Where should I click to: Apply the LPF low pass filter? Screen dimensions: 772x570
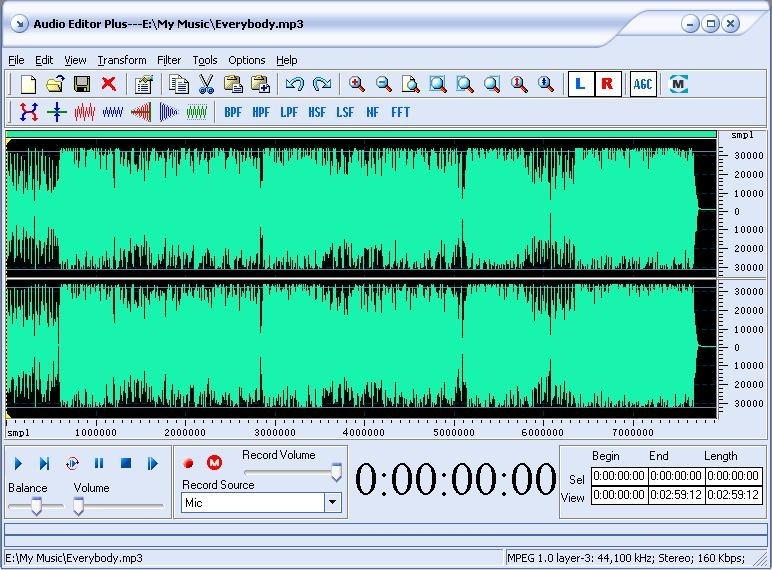tap(289, 112)
